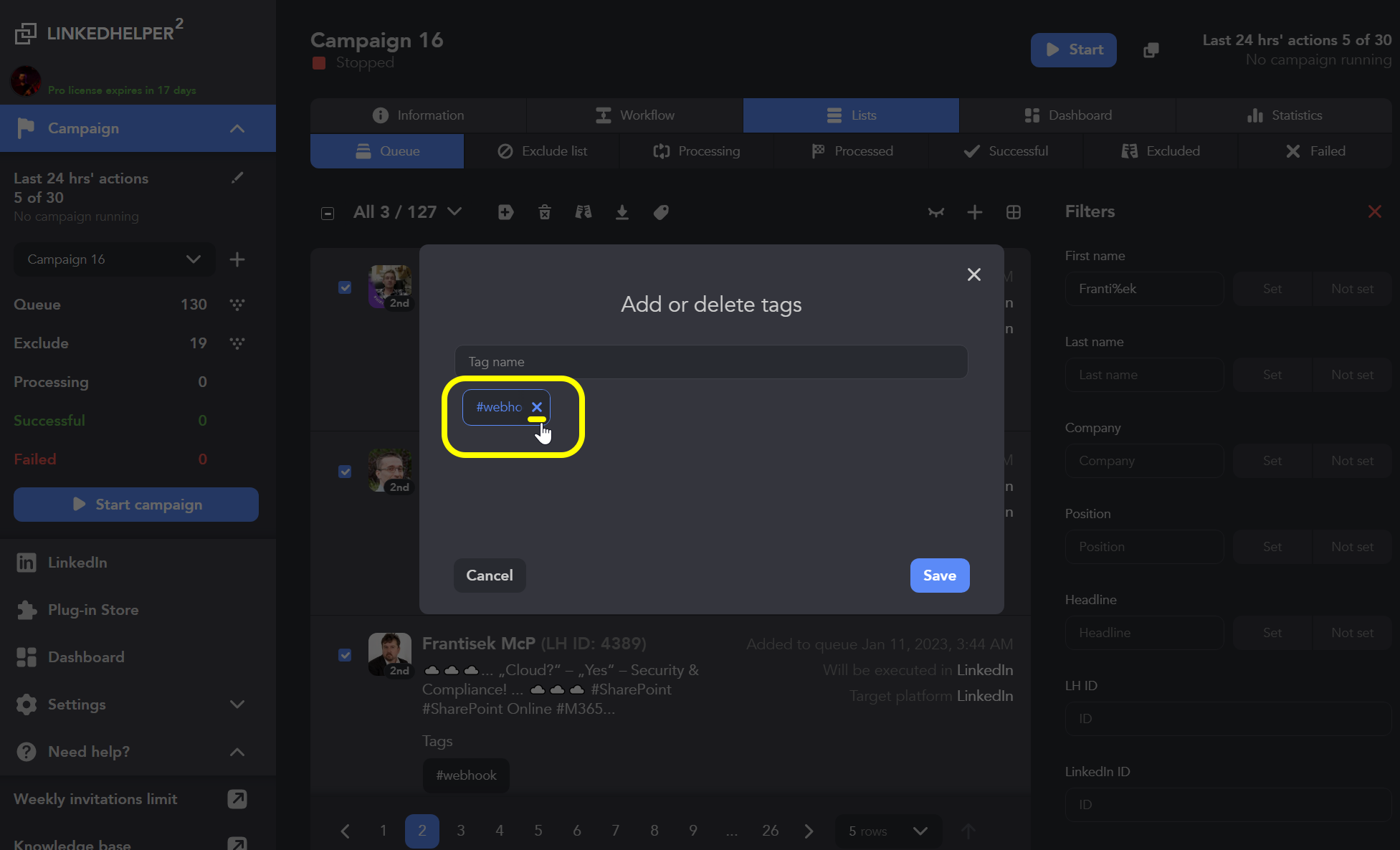Close the Filters panel with red X
The image size is (1400, 850).
tap(1375, 211)
